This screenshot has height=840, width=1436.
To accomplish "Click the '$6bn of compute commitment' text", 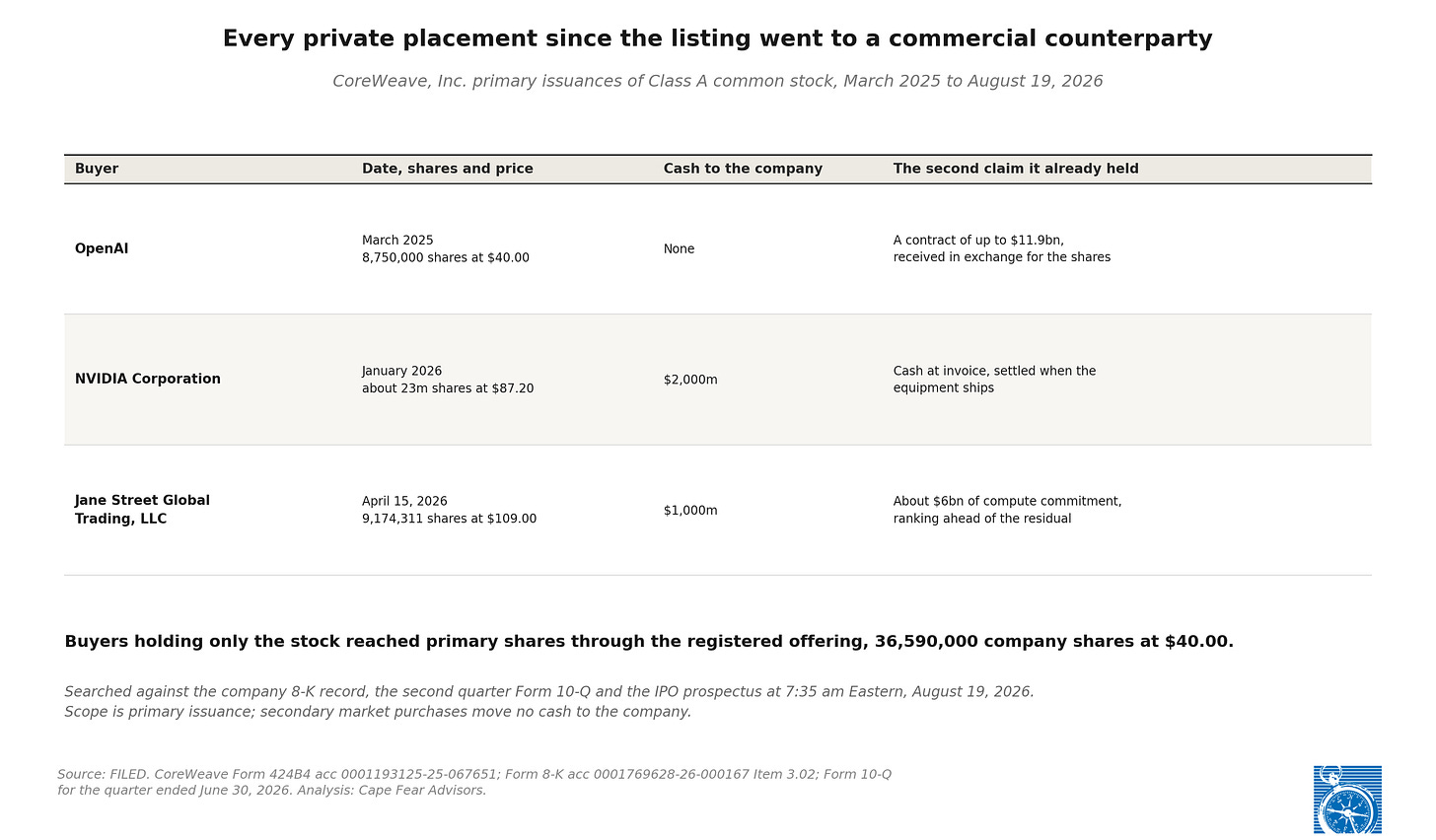I will (1007, 502).
